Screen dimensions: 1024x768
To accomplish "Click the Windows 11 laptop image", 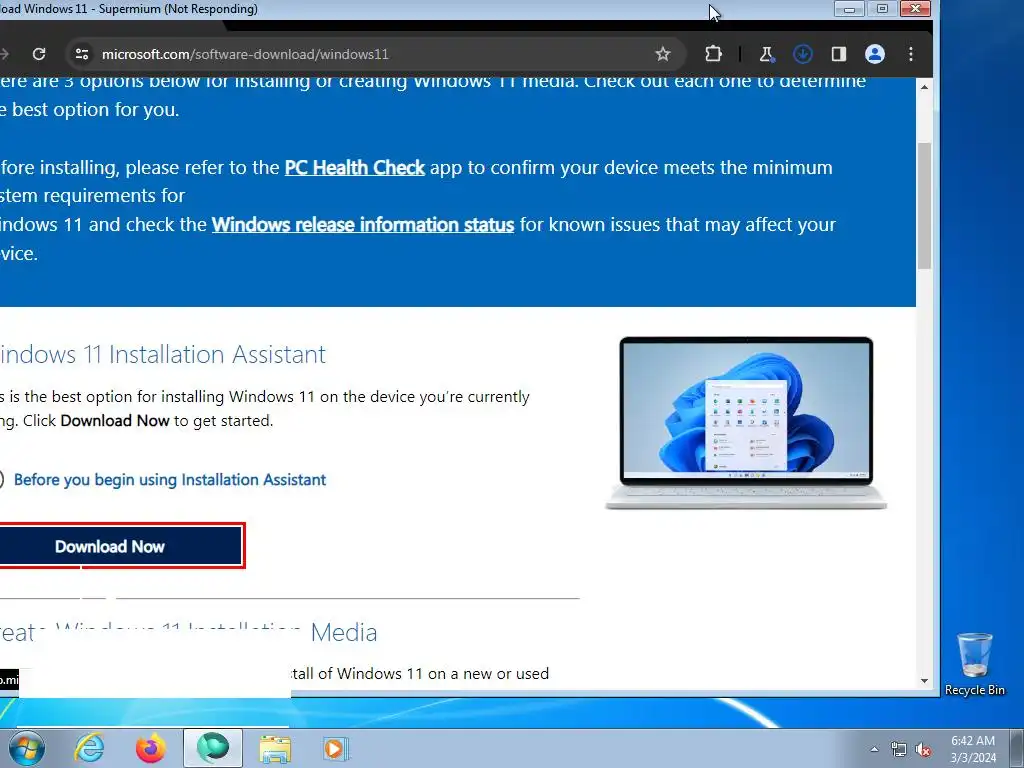I will 746,423.
